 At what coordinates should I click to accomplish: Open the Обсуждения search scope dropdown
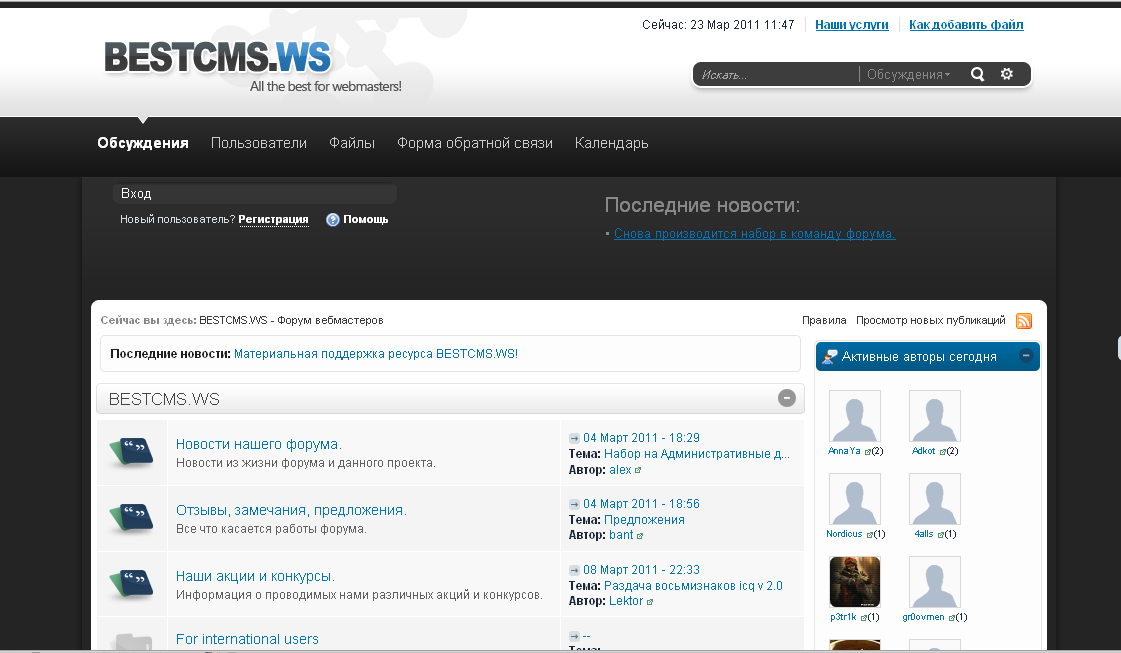point(908,75)
